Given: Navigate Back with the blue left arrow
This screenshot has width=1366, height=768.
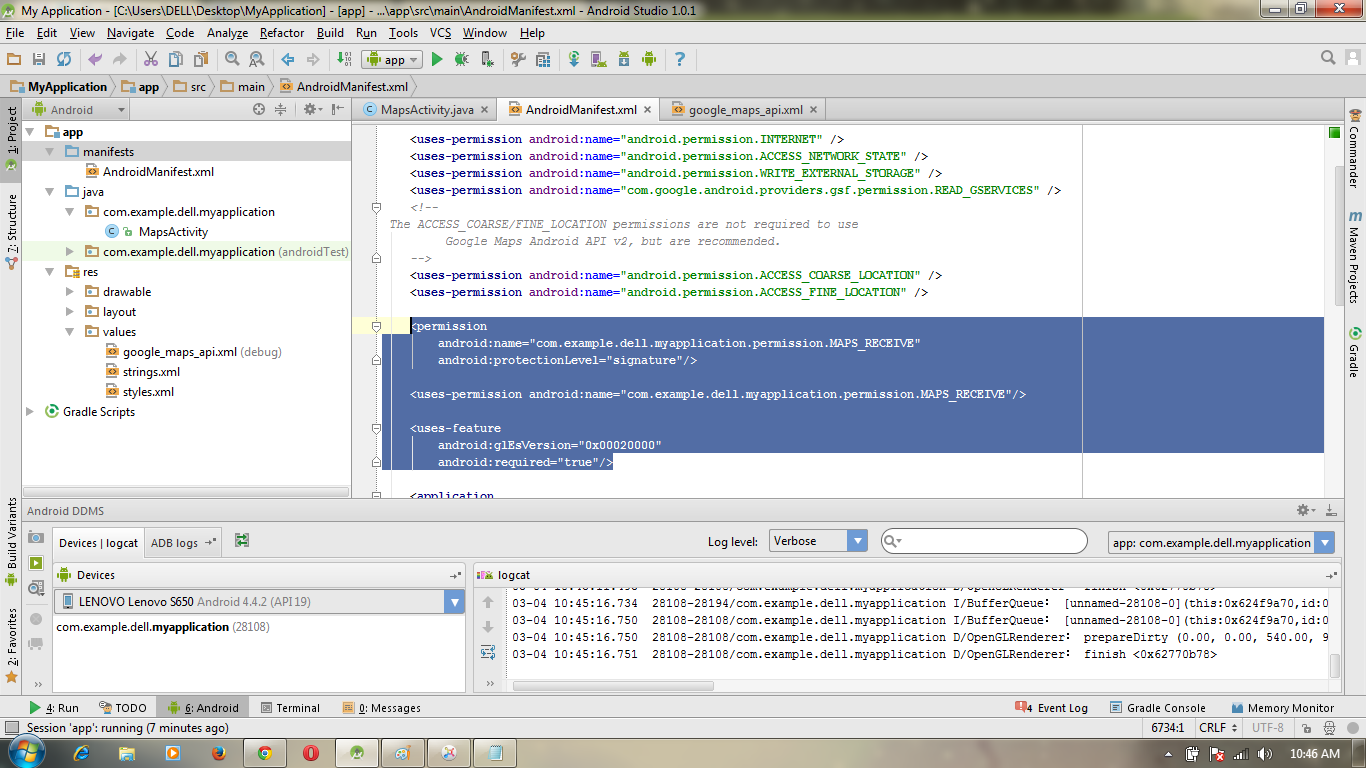Looking at the screenshot, I should [x=288, y=60].
